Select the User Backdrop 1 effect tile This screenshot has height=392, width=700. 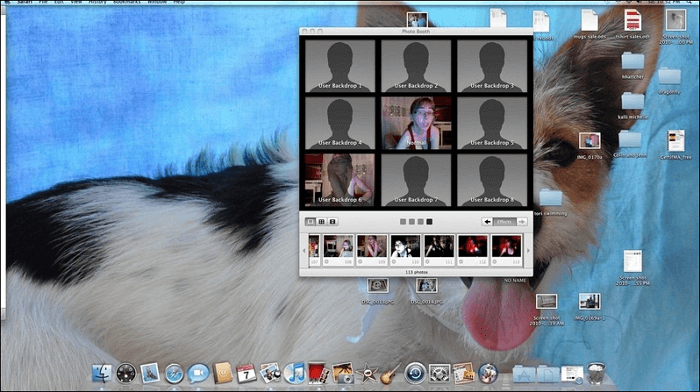(340, 66)
